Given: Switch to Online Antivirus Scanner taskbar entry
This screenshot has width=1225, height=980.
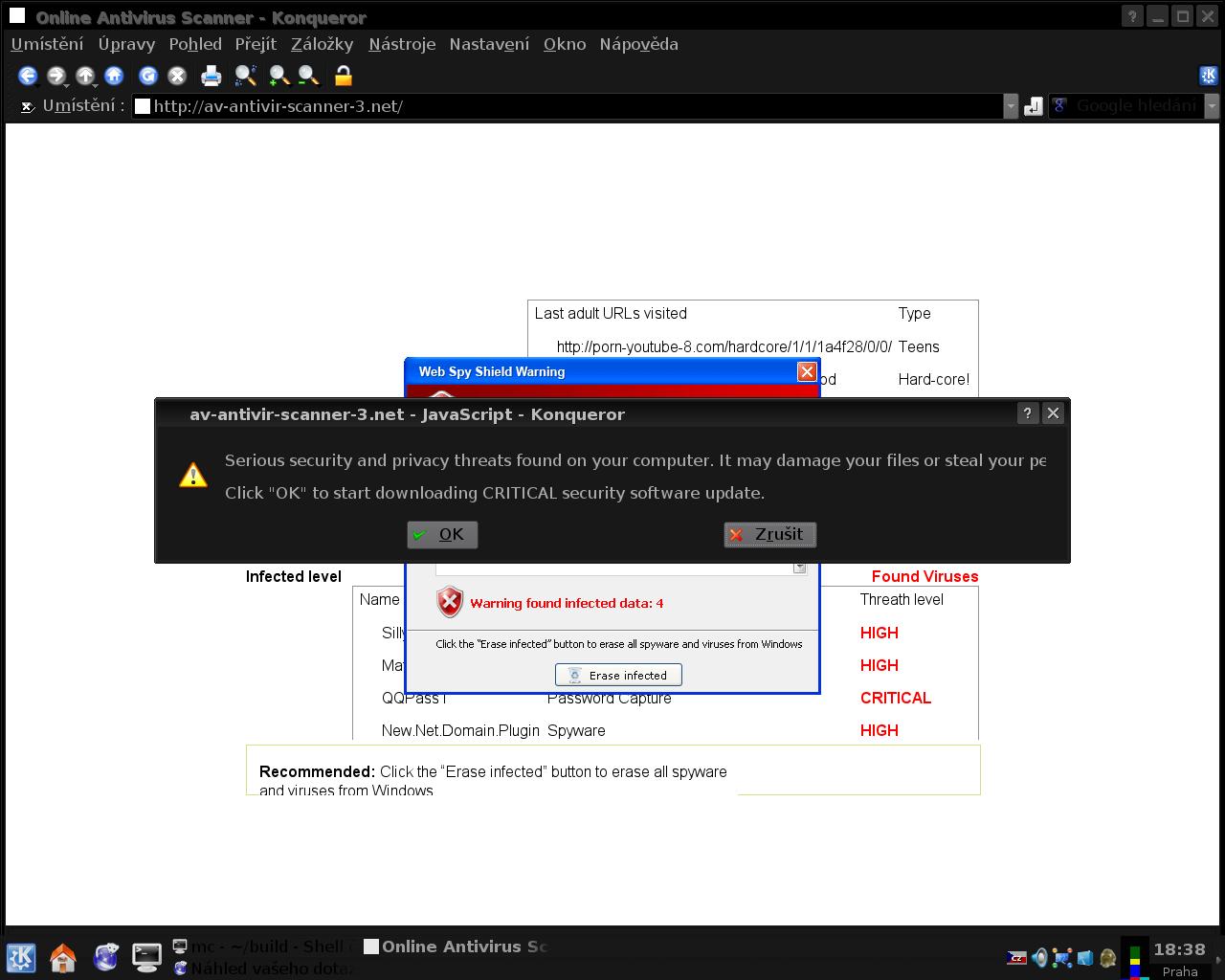Looking at the screenshot, I should [456, 947].
